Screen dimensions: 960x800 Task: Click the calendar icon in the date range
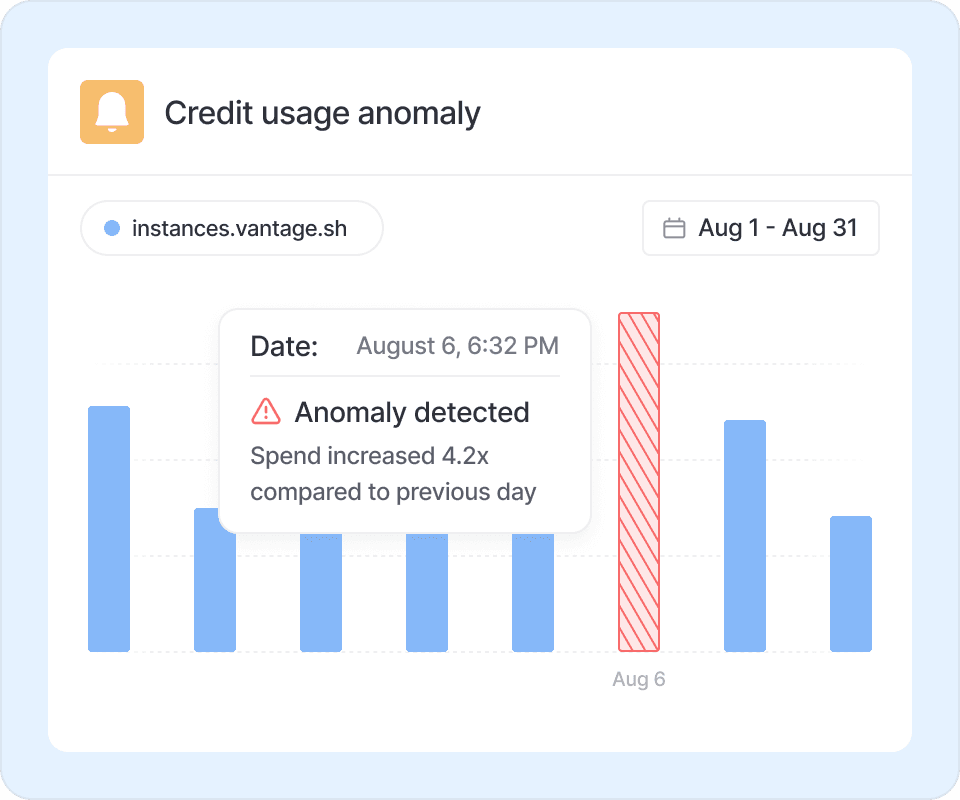pos(675,228)
